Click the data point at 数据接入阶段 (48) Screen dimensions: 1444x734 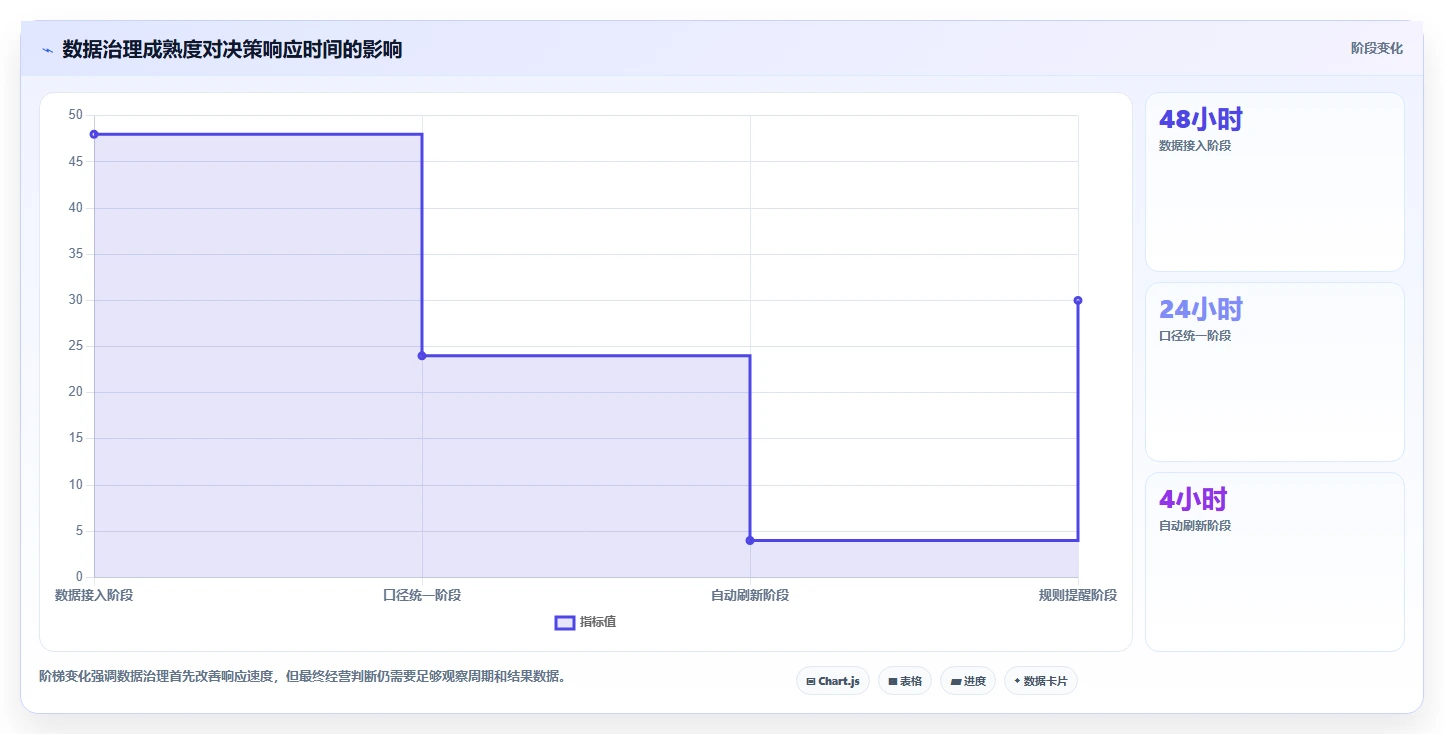point(94,134)
